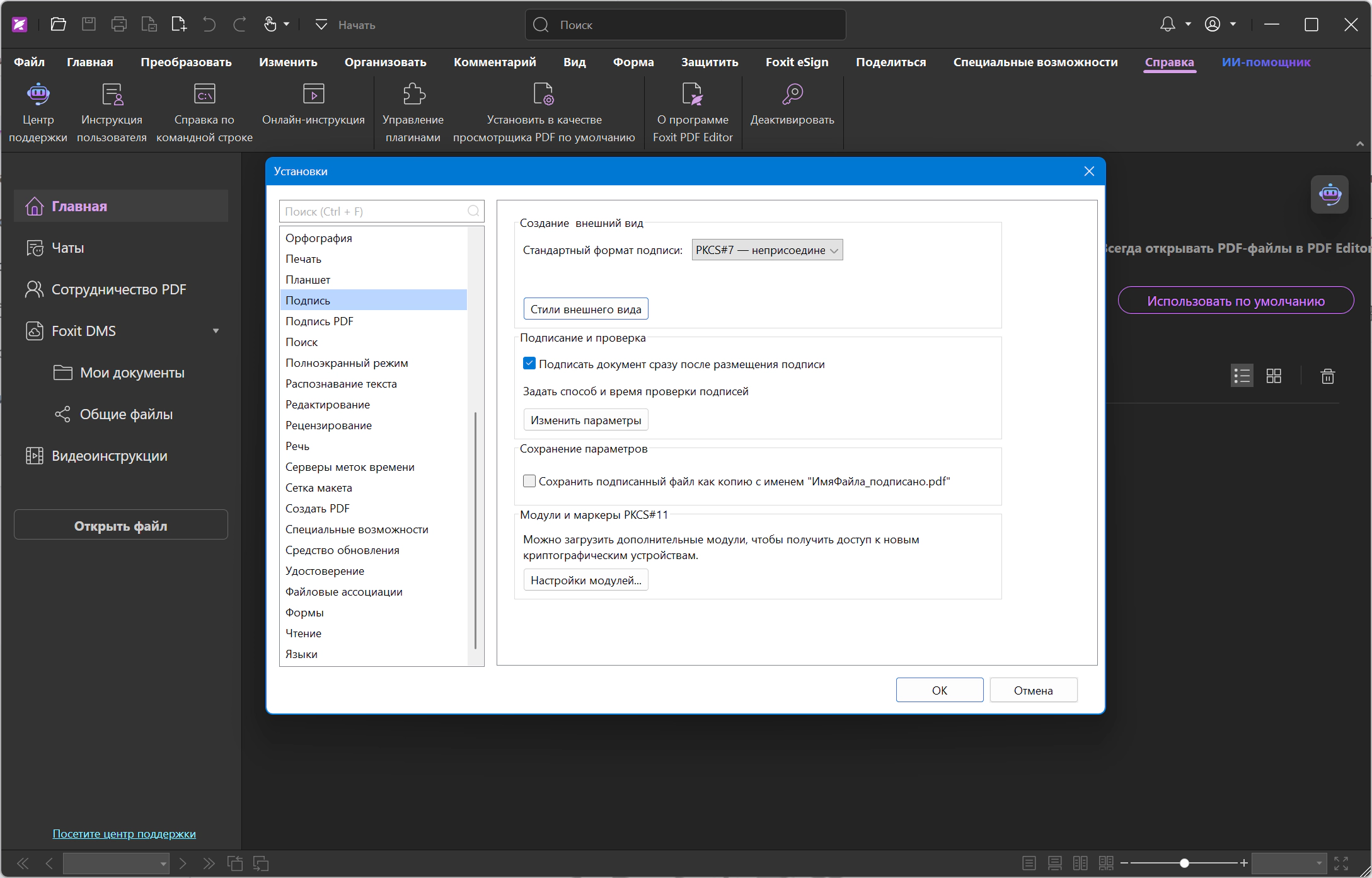Open the Support Center robot icon
1372x878 pixels.
(x=38, y=94)
